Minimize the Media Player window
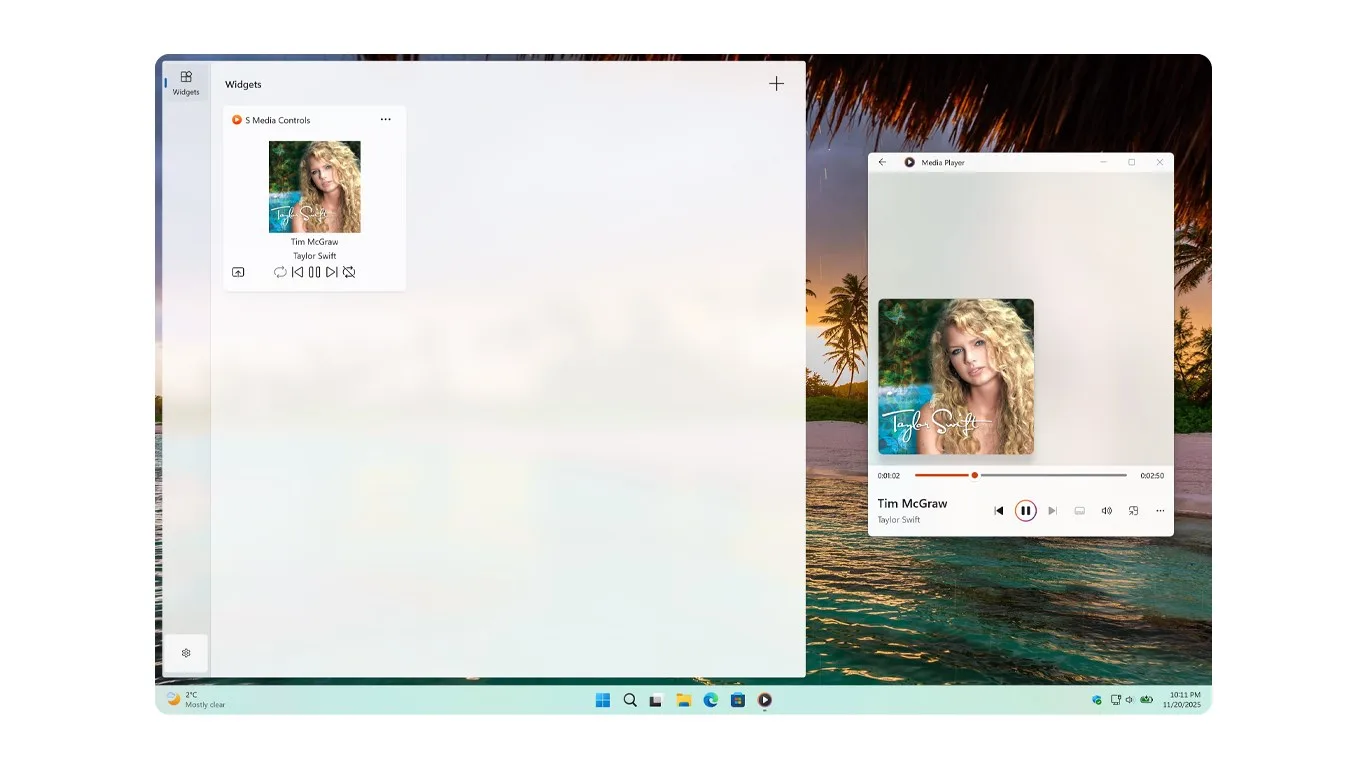Screen dimensions: 1366x768 [x=1104, y=162]
